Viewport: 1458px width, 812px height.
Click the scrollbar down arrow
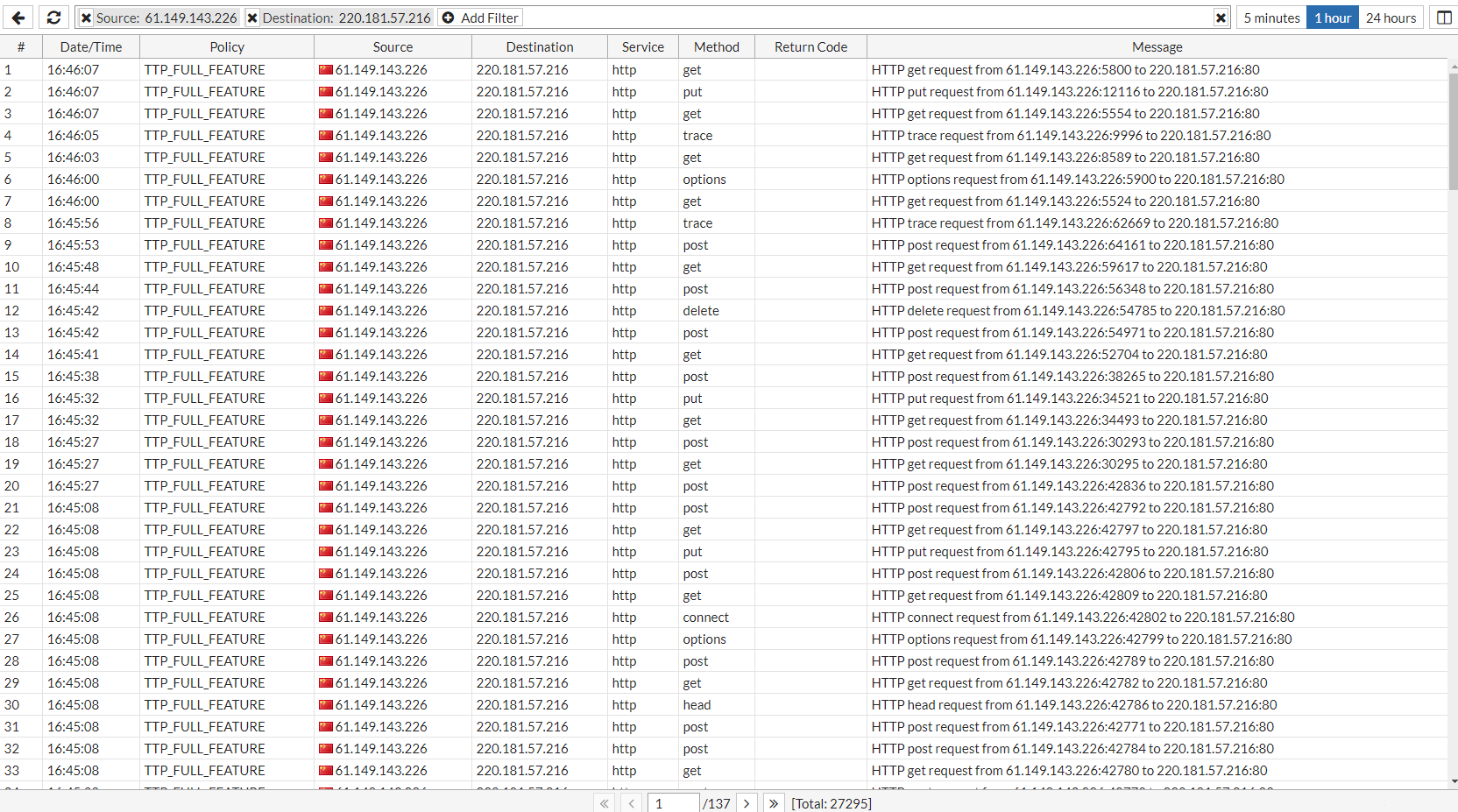pyautogui.click(x=1453, y=781)
